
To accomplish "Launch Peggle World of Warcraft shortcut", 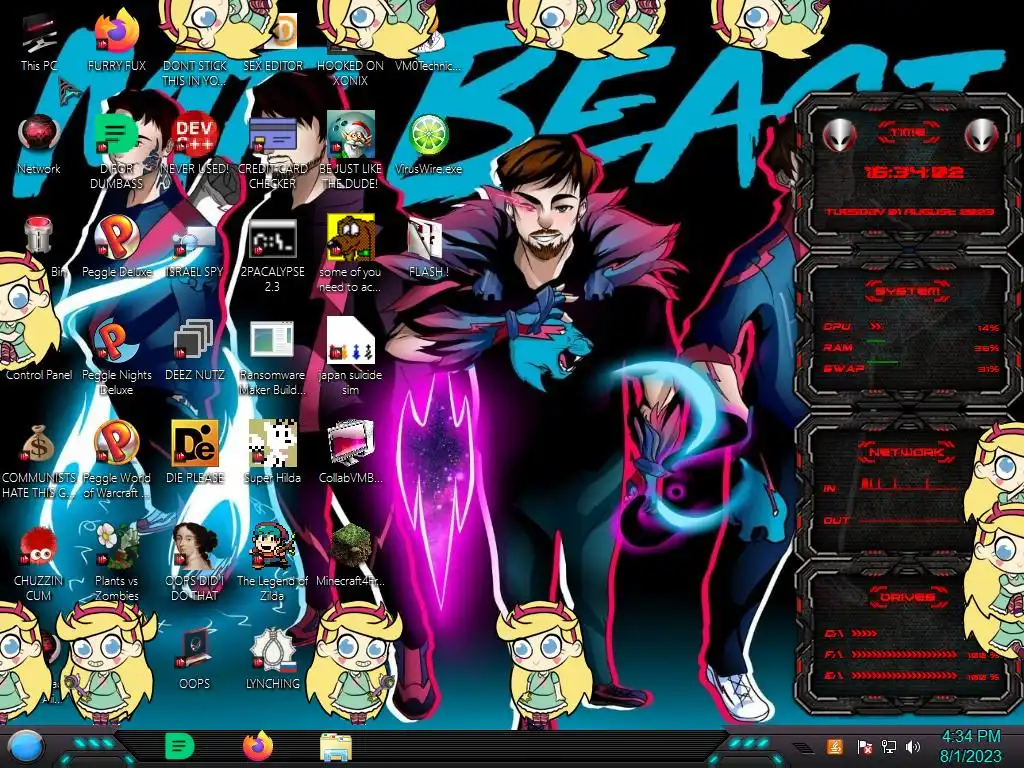I will coord(116,460).
